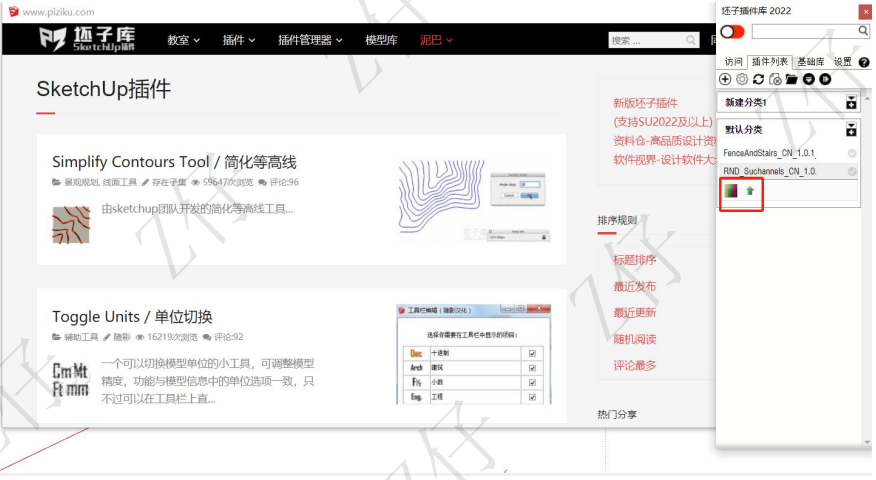
Task: Sort by 评论最多
Action: (x=635, y=365)
